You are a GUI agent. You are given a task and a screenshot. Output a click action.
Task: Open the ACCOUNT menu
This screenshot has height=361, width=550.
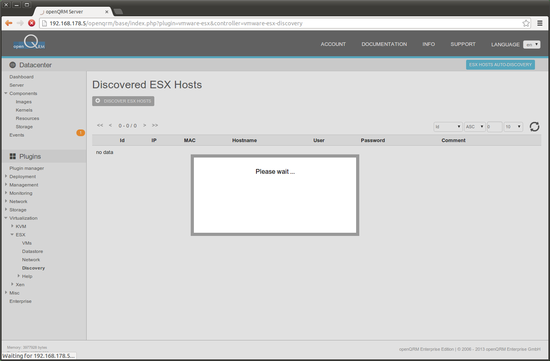(333, 44)
